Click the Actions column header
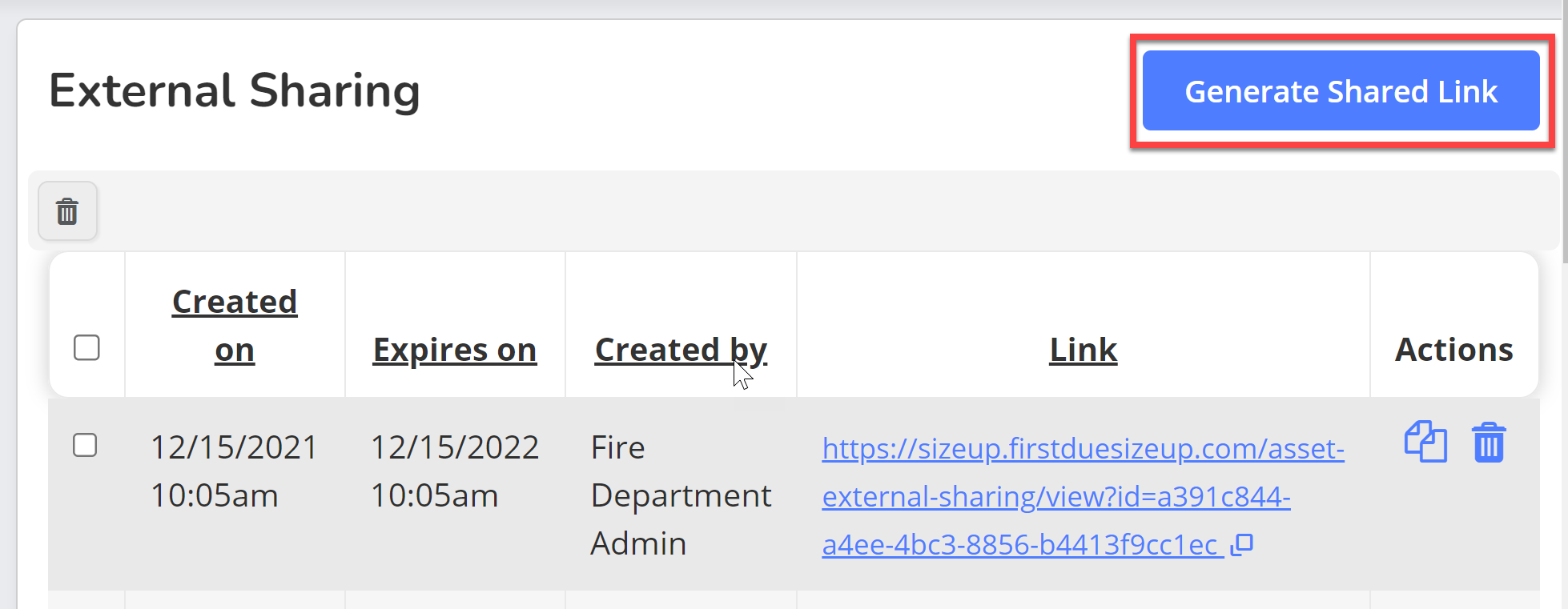 1453,350
